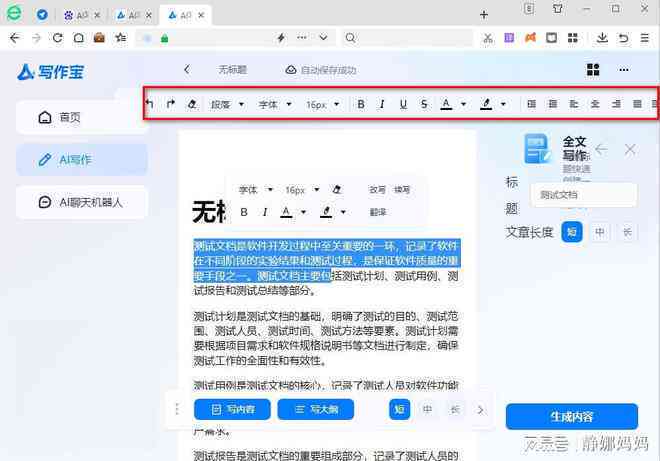
Task: Clear formatting with top toolbar eraser
Action: [192, 104]
